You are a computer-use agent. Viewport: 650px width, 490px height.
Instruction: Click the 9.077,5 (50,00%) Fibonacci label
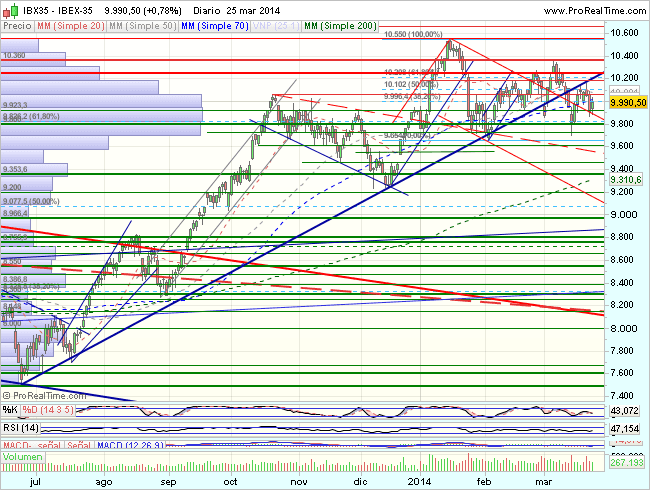(31, 201)
